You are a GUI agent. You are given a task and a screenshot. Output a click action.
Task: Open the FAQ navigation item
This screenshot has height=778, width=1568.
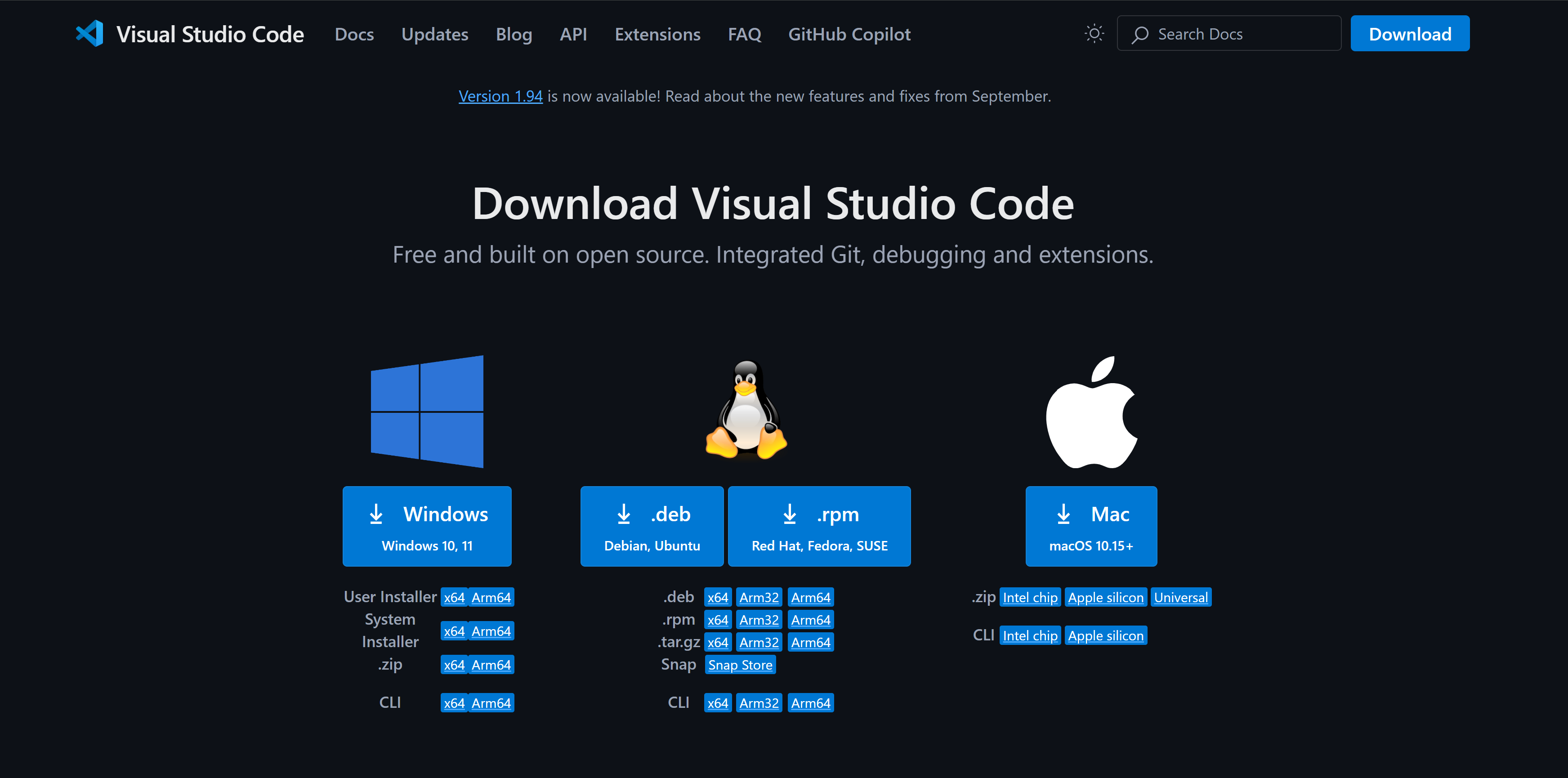745,35
